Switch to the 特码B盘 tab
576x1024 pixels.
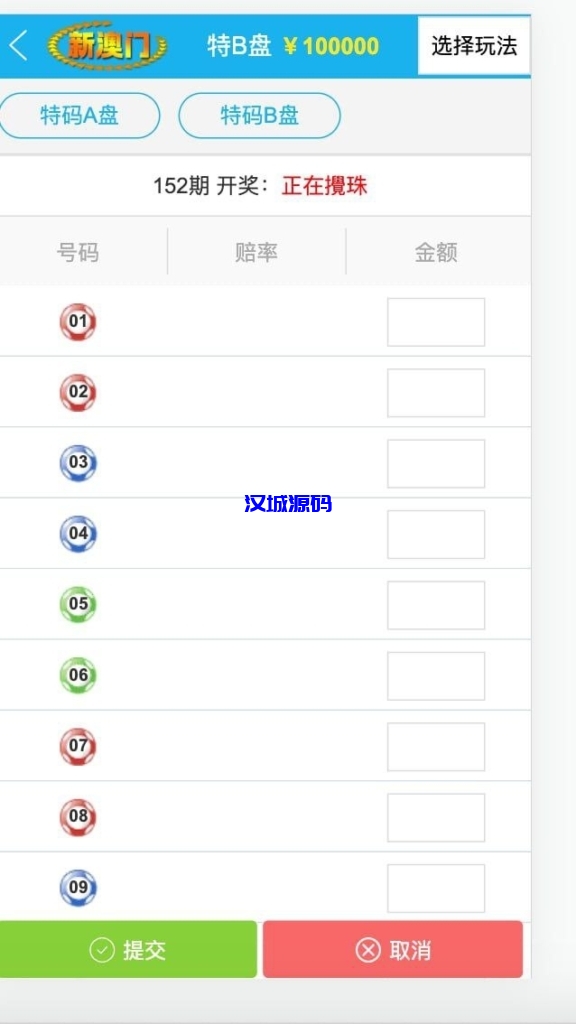260,115
